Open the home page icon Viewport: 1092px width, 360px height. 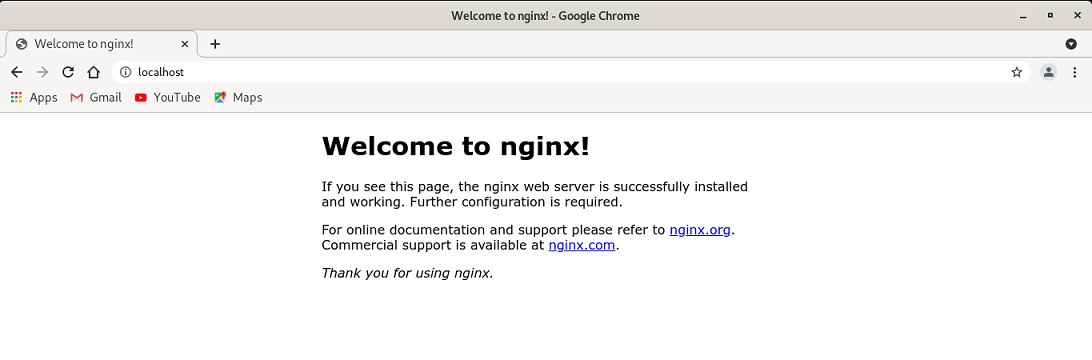93,72
